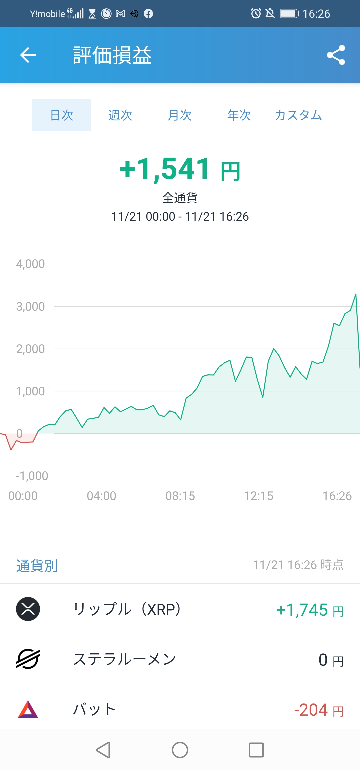This screenshot has width=360, height=770.
Task: Open the リップル（XRP）row
Action: tap(180, 610)
